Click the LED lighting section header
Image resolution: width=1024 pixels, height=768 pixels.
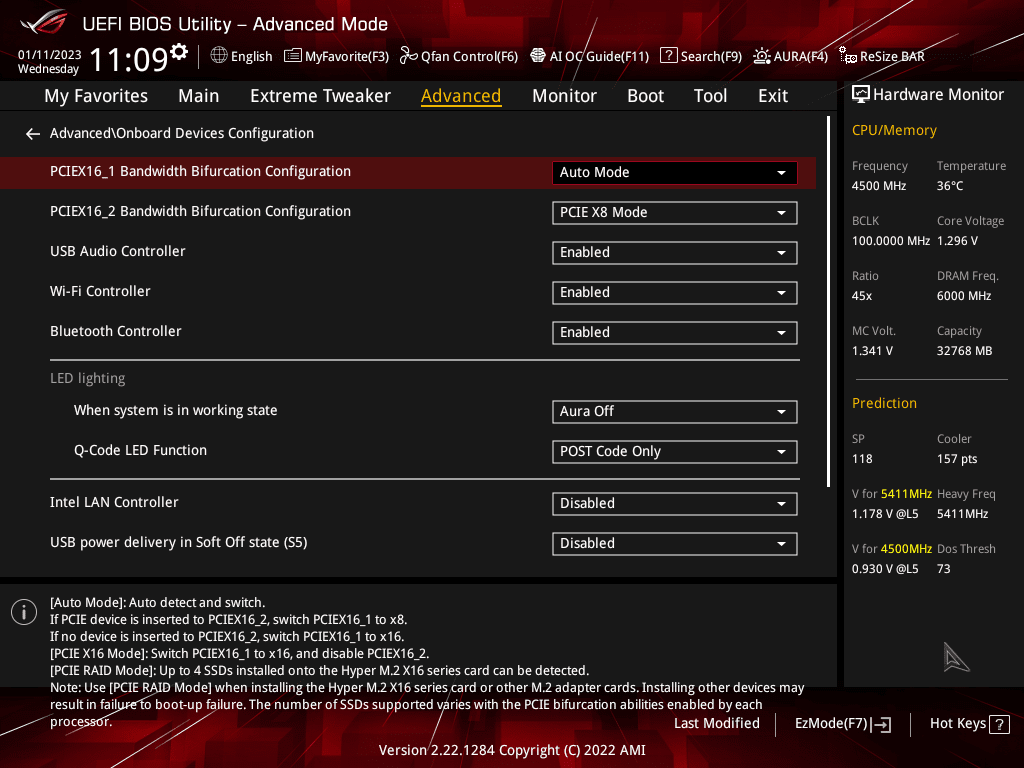[88, 379]
